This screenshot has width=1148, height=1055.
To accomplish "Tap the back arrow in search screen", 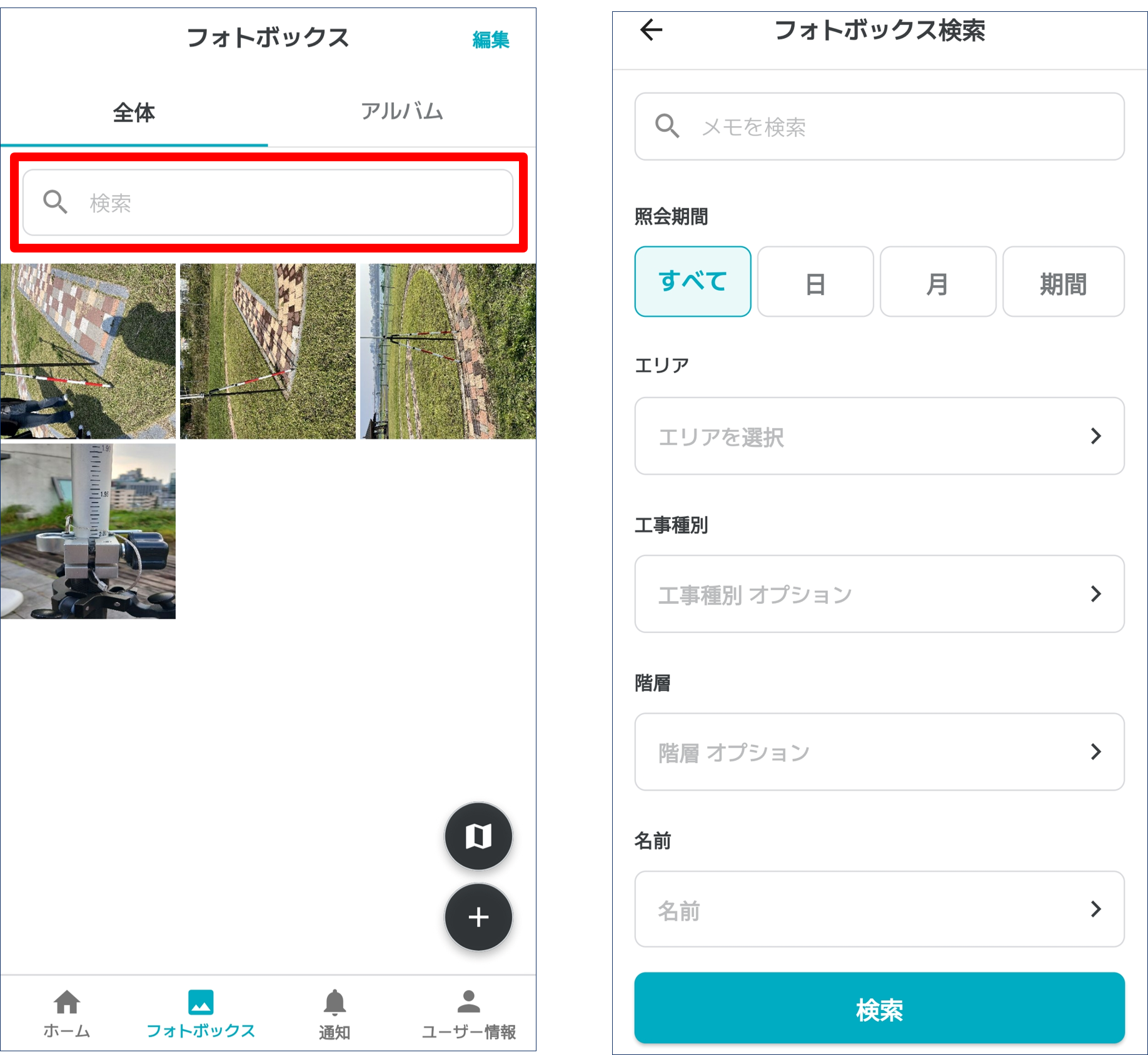I will click(x=651, y=29).
